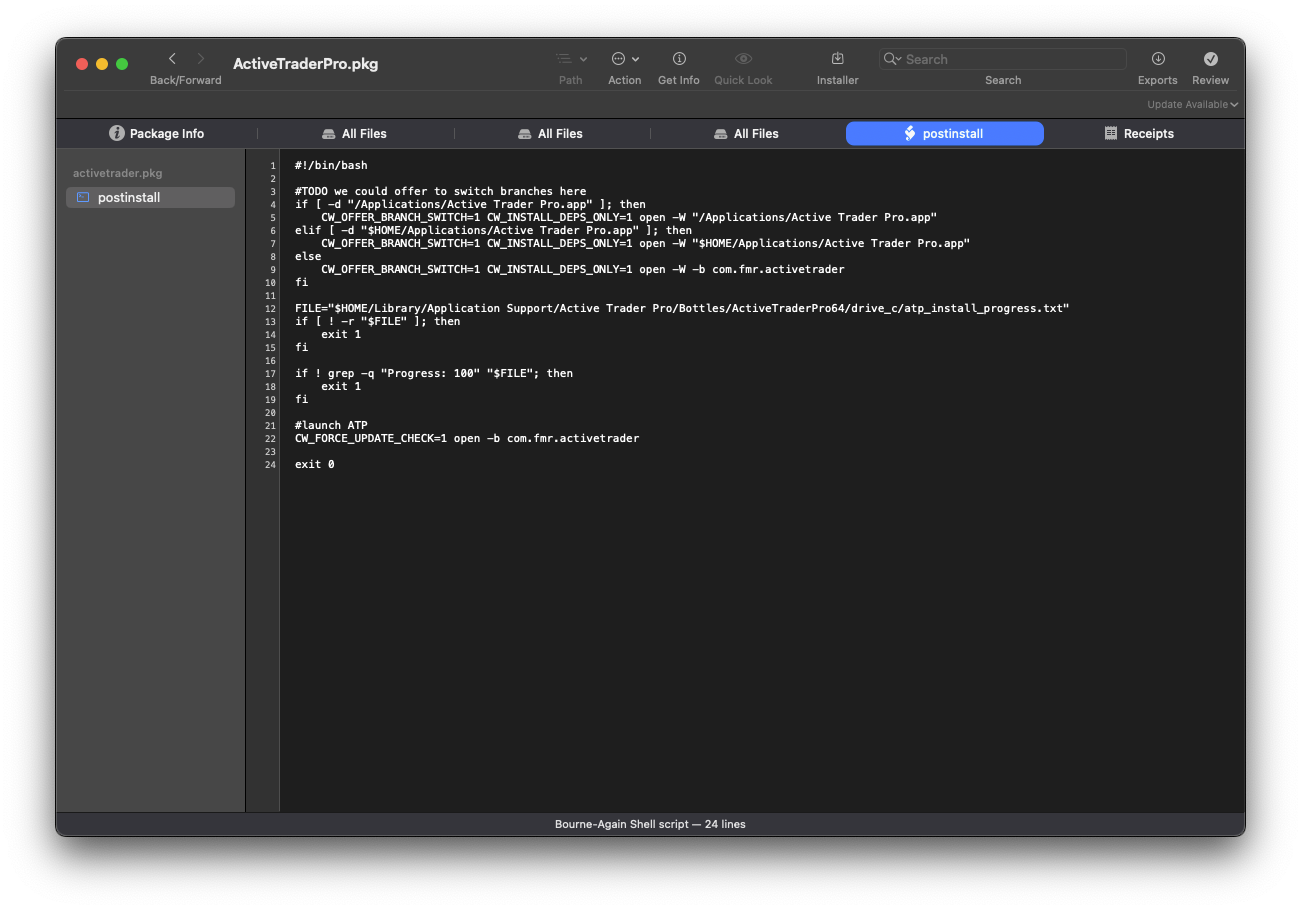1301x910 pixels.
Task: Open the first All Files tab
Action: point(355,133)
